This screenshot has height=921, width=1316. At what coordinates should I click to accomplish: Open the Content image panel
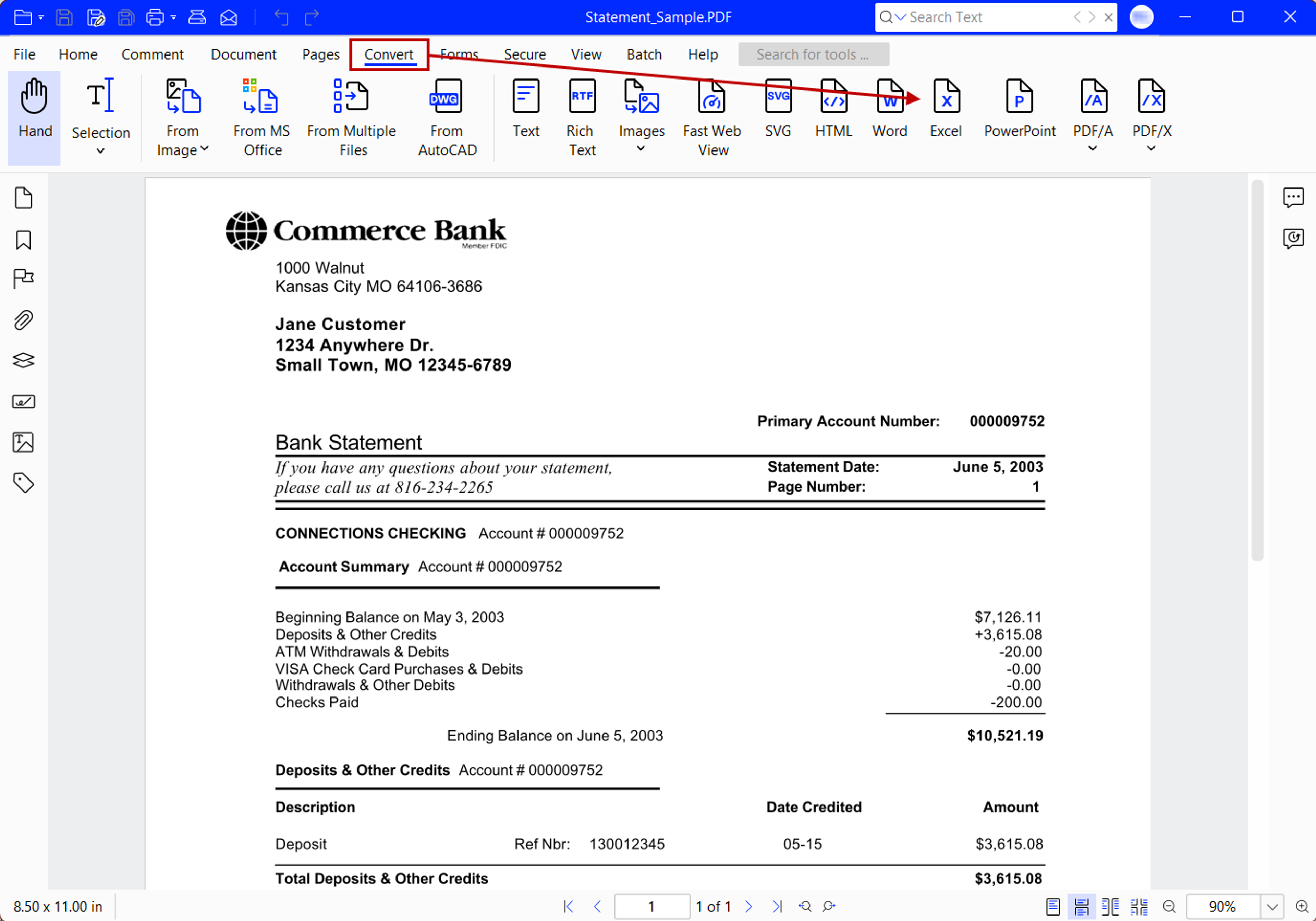click(24, 442)
